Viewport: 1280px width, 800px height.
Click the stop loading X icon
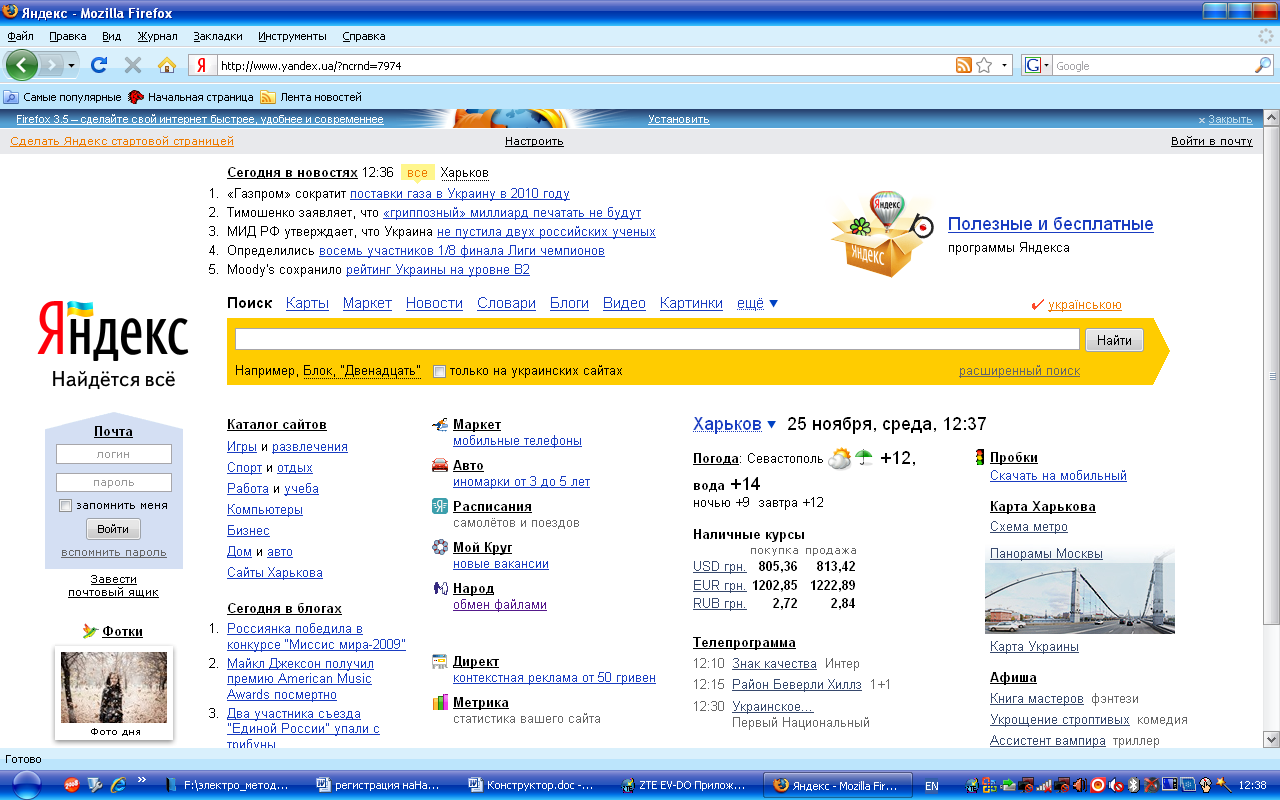133,65
